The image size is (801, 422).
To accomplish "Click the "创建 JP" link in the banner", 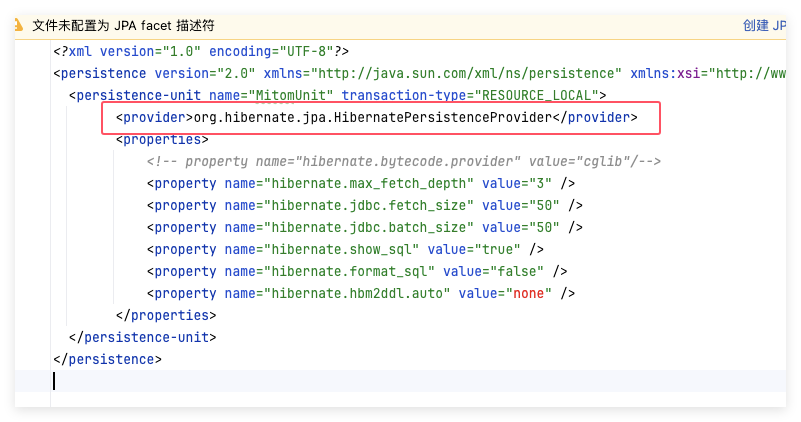I will click(x=764, y=26).
